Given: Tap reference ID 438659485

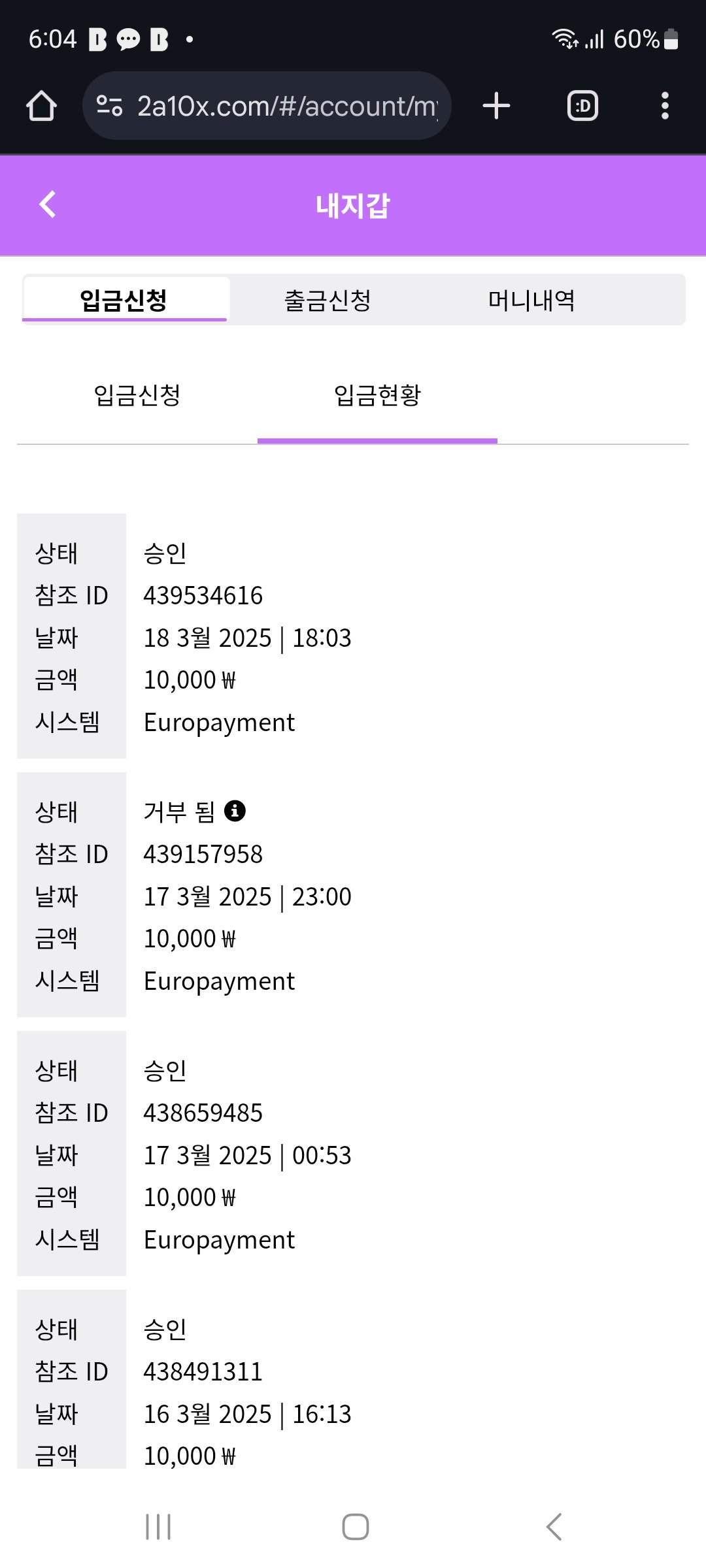Looking at the screenshot, I should click(203, 1113).
